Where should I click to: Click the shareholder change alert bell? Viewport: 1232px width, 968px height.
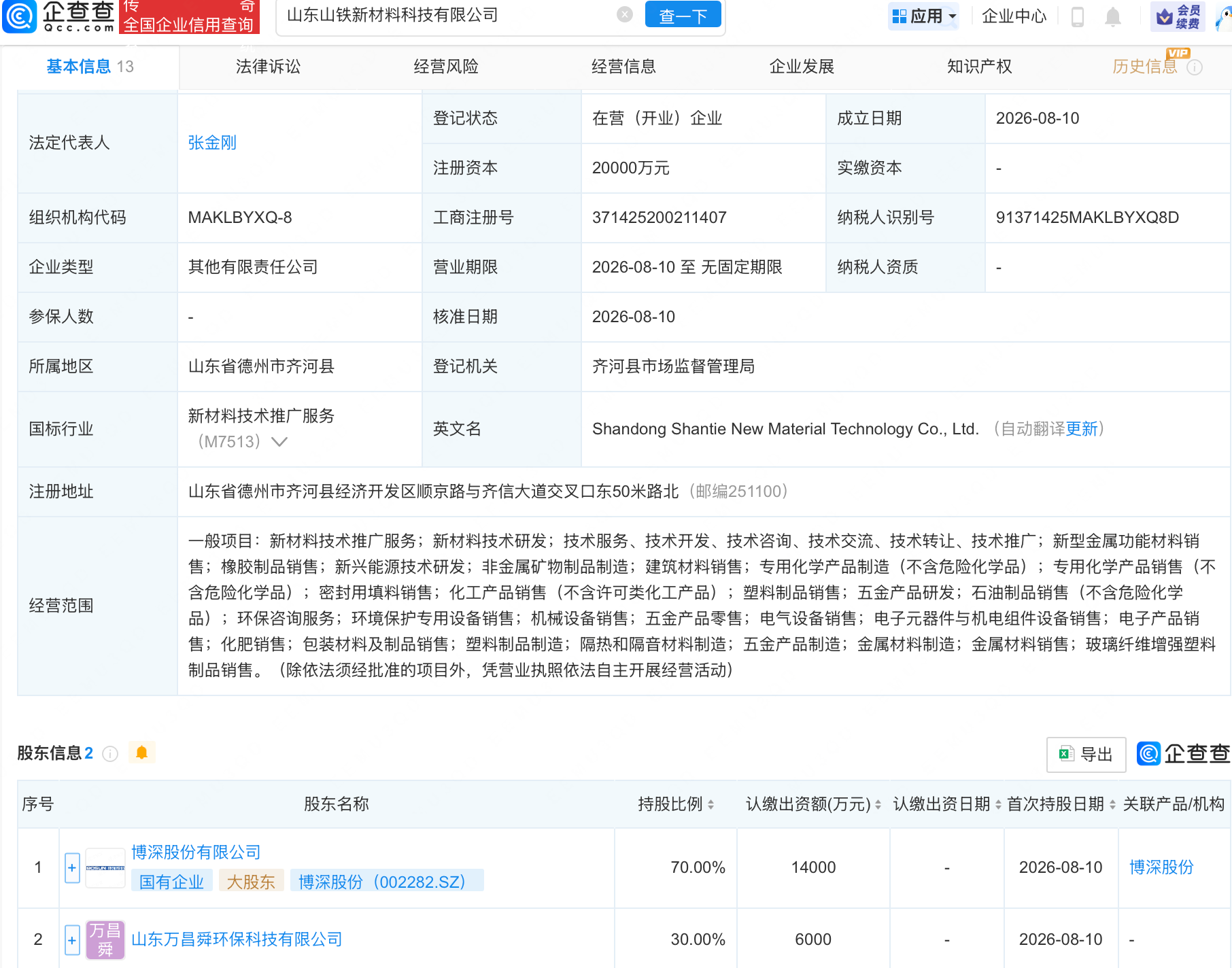coord(141,753)
